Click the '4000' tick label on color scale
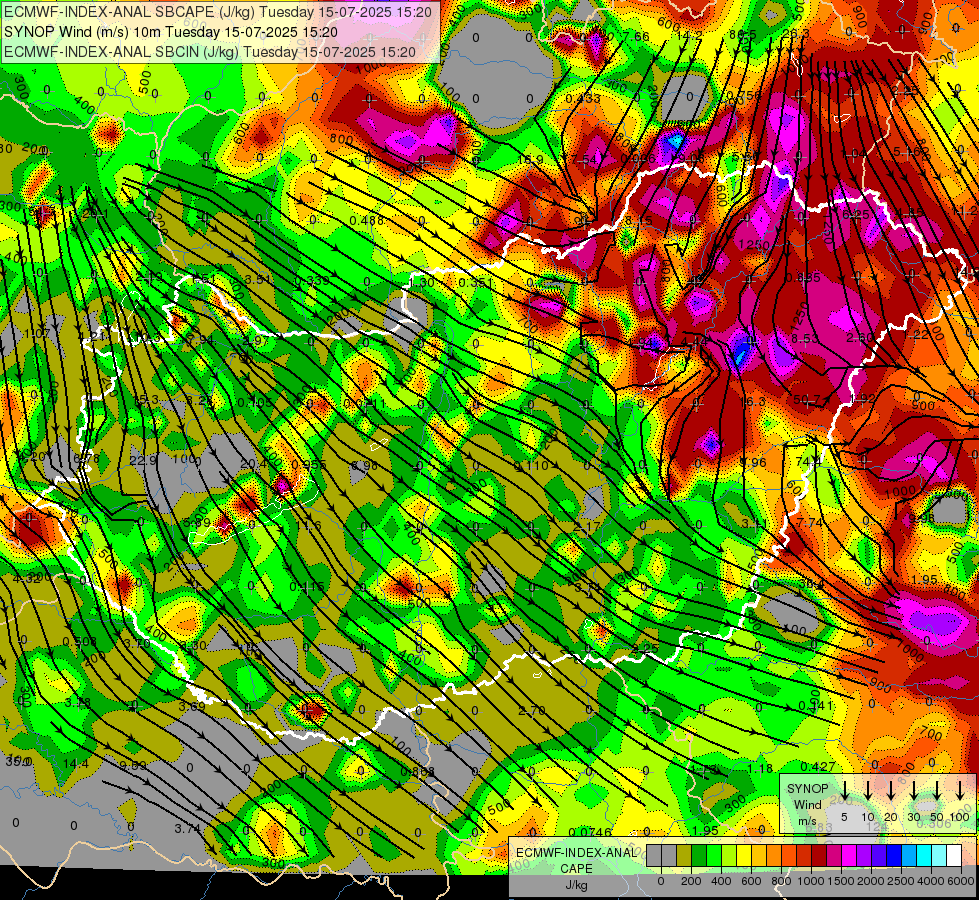This screenshot has width=979, height=900. pos(931,881)
